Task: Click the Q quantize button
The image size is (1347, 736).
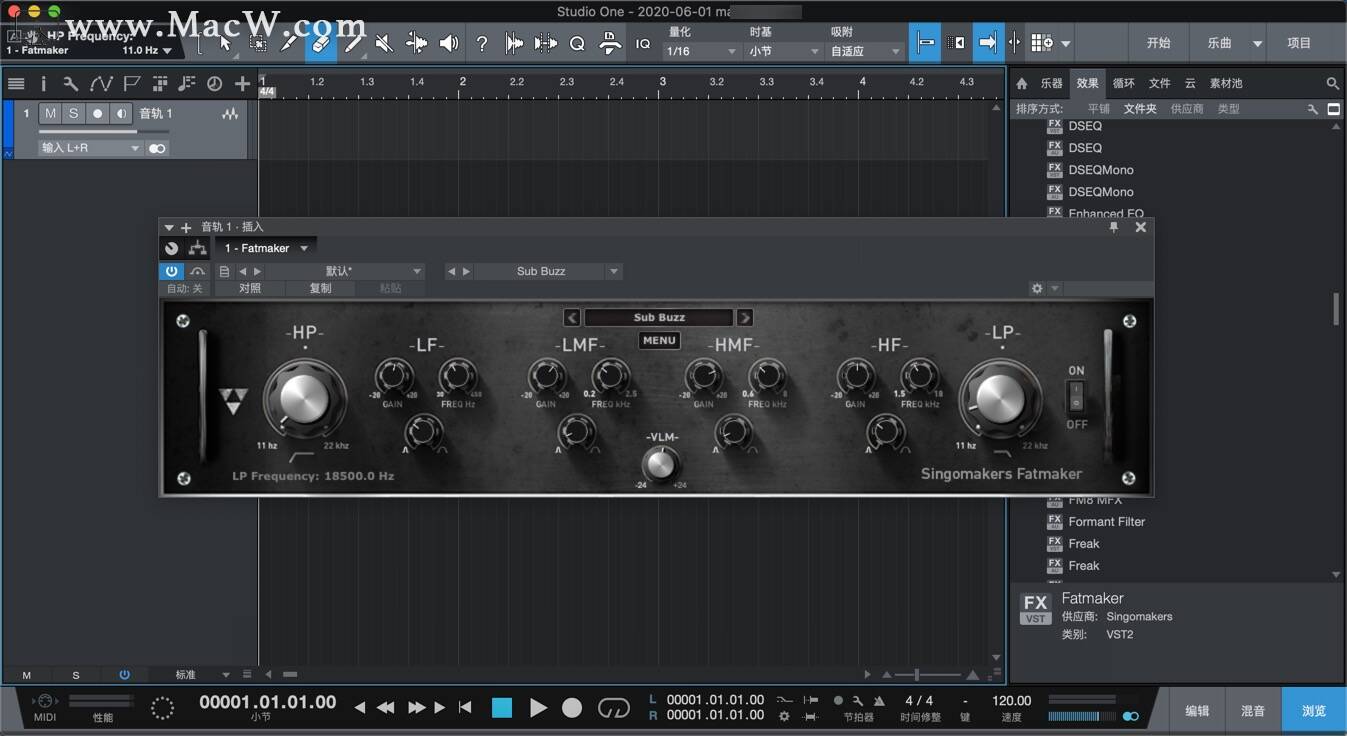Action: 577,43
